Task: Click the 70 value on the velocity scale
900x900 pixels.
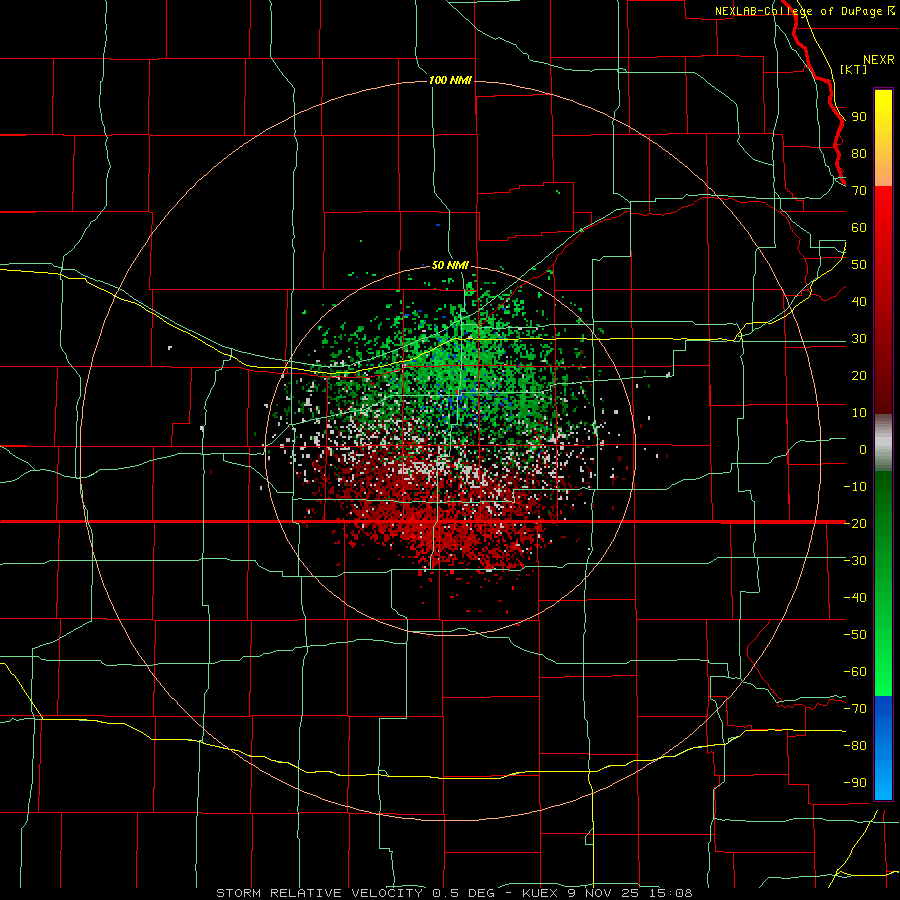Action: pyautogui.click(x=859, y=191)
